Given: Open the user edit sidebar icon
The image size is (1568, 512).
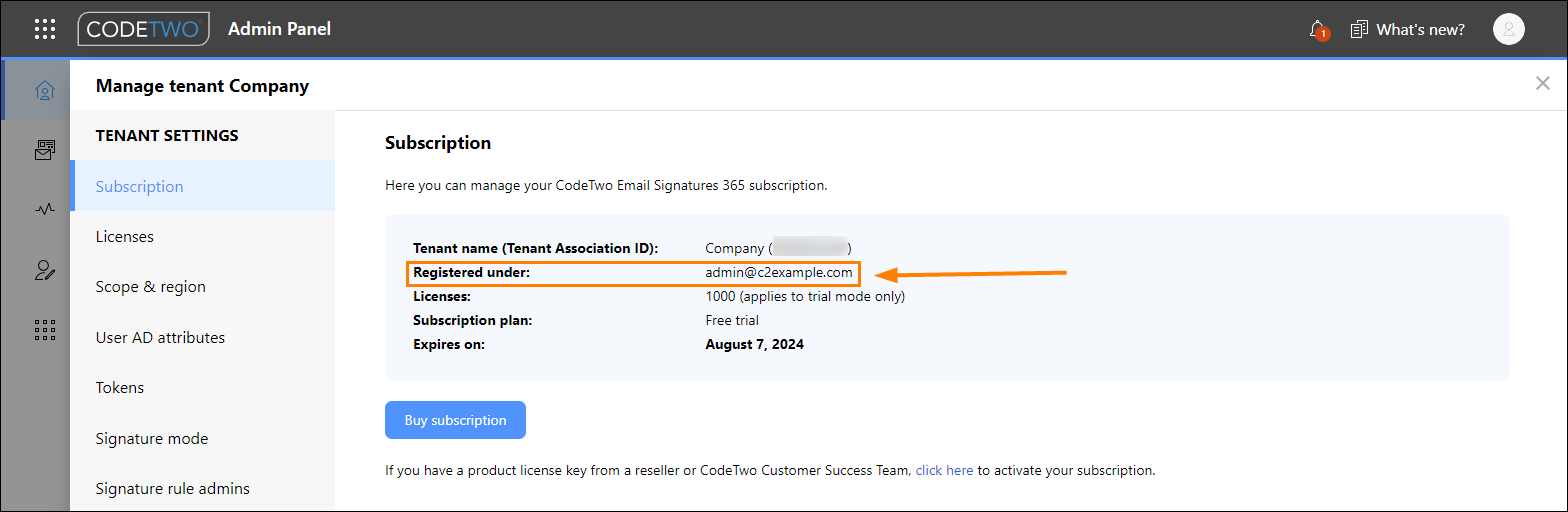Looking at the screenshot, I should pos(44,270).
